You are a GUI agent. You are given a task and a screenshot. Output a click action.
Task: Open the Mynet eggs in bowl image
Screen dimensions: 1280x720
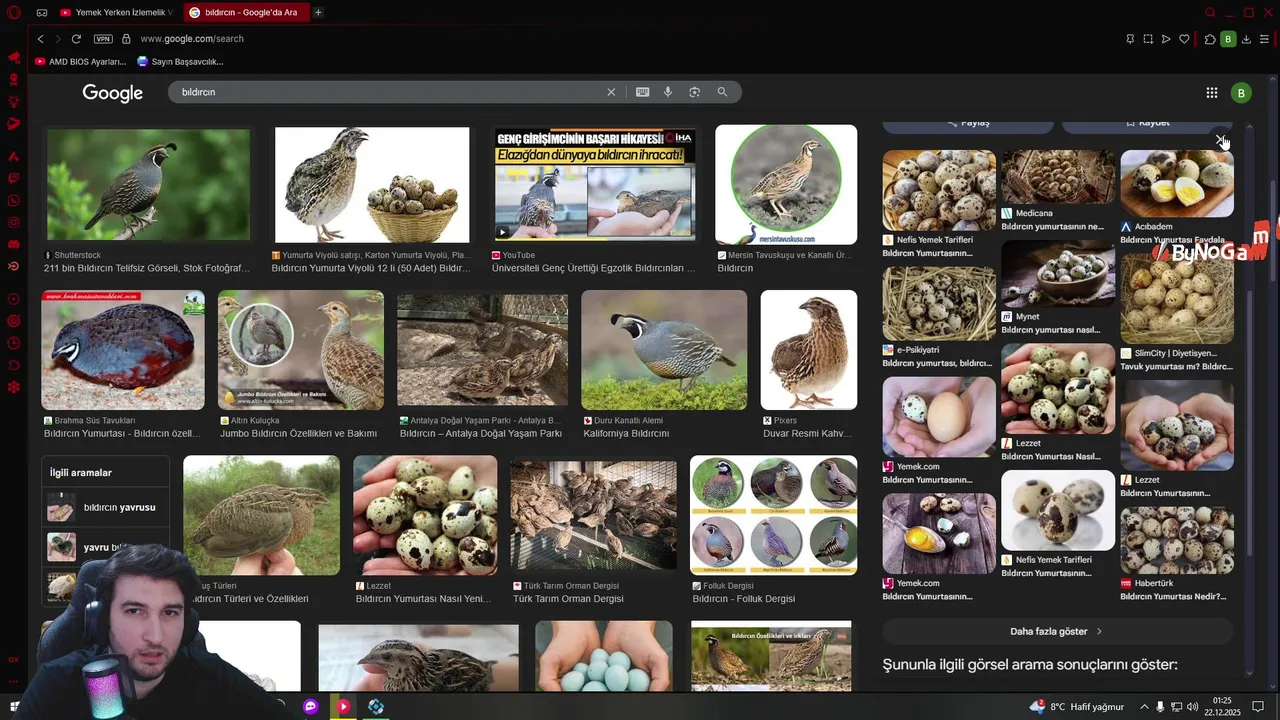[1058, 274]
